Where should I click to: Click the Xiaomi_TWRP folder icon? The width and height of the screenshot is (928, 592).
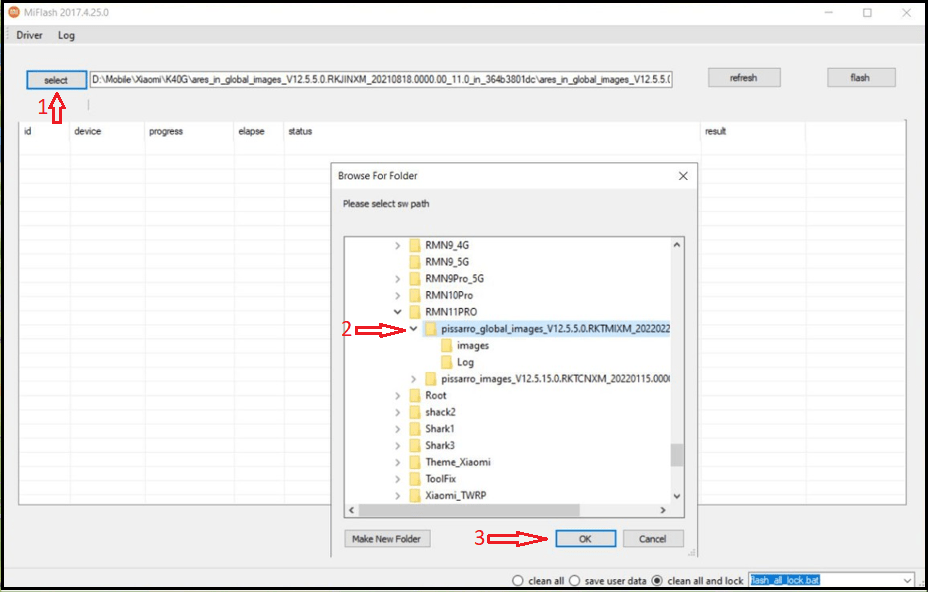pos(415,495)
